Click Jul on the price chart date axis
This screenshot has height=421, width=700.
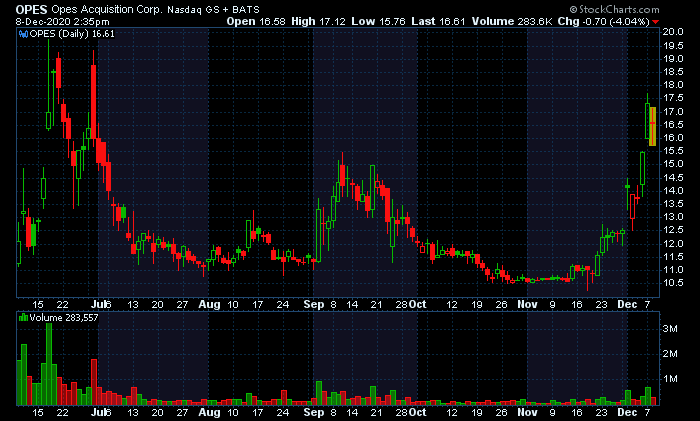coord(99,304)
